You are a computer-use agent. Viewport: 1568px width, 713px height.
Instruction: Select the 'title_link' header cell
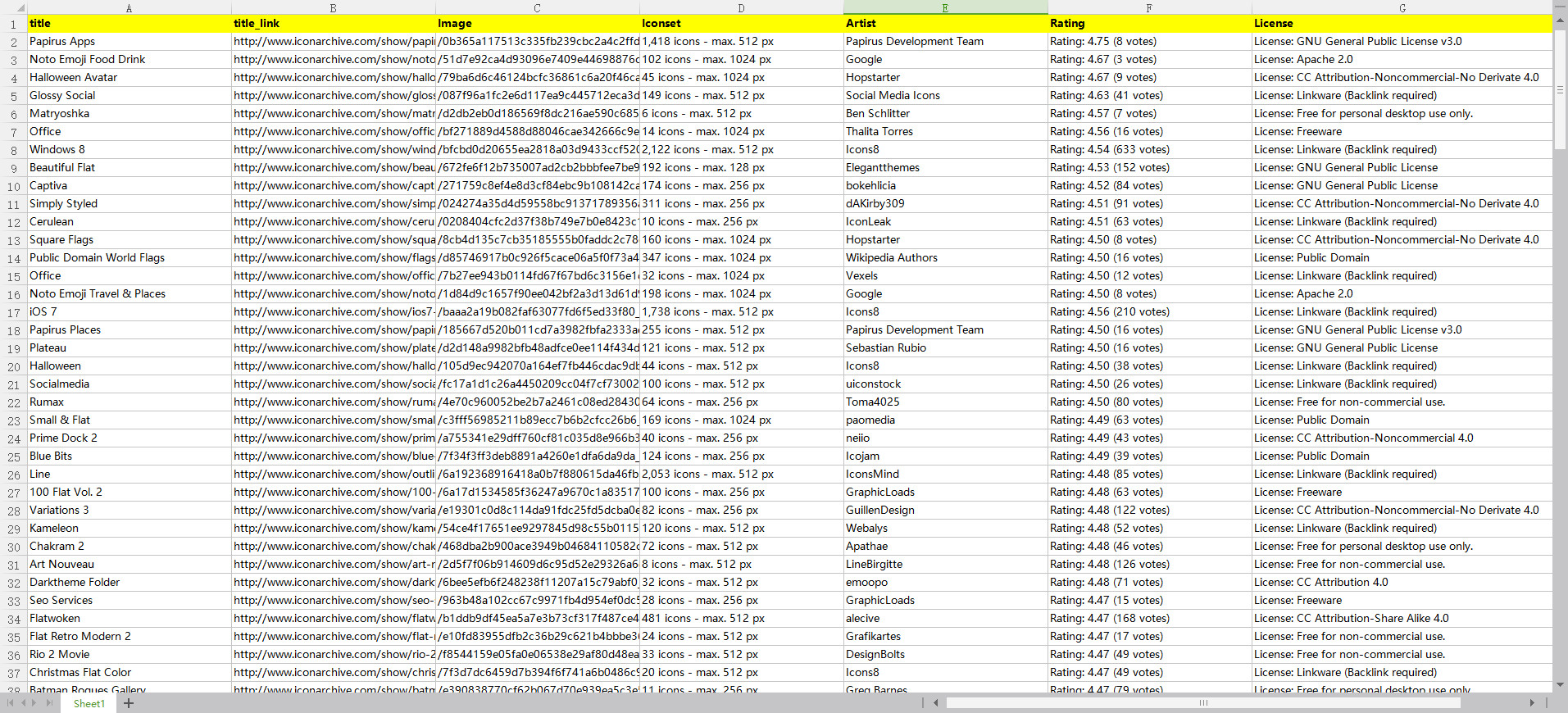coord(333,24)
